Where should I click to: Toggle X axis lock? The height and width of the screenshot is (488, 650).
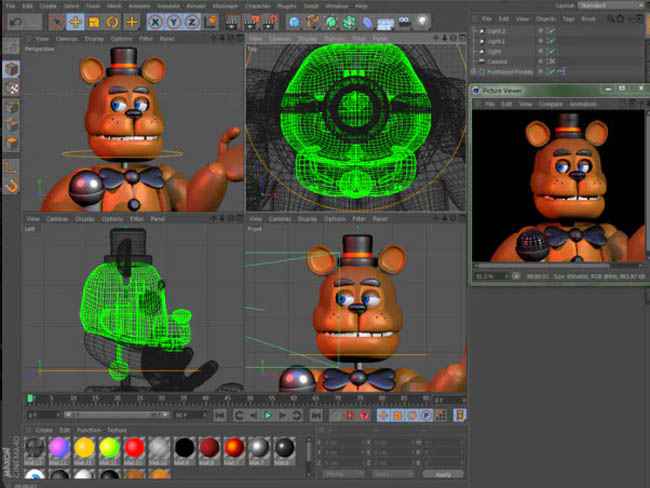(155, 22)
